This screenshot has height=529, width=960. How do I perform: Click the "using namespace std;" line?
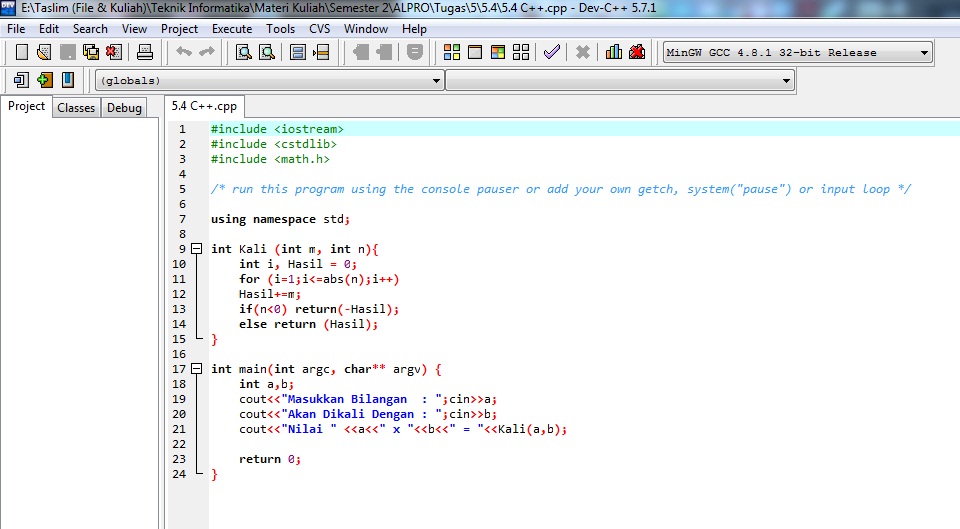[280, 219]
